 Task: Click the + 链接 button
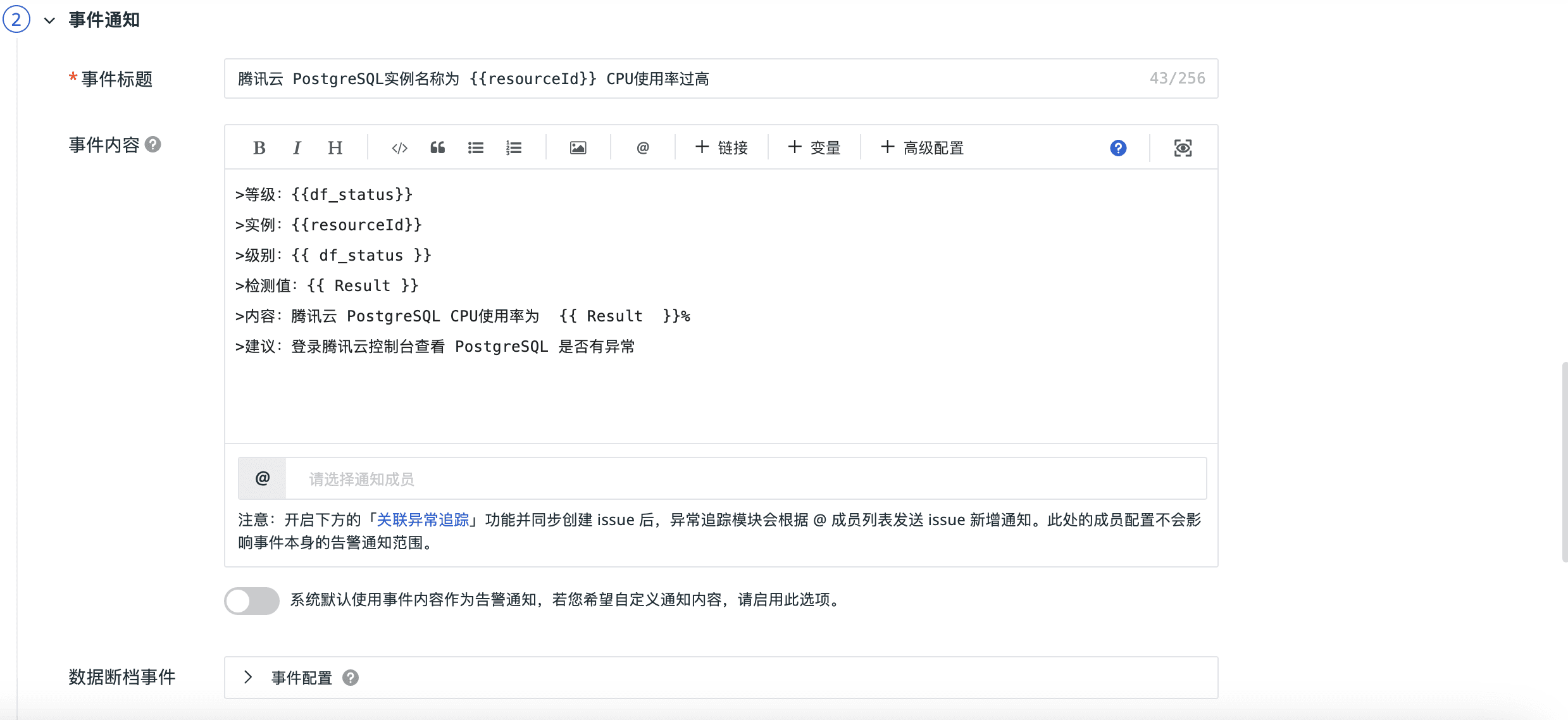click(721, 148)
